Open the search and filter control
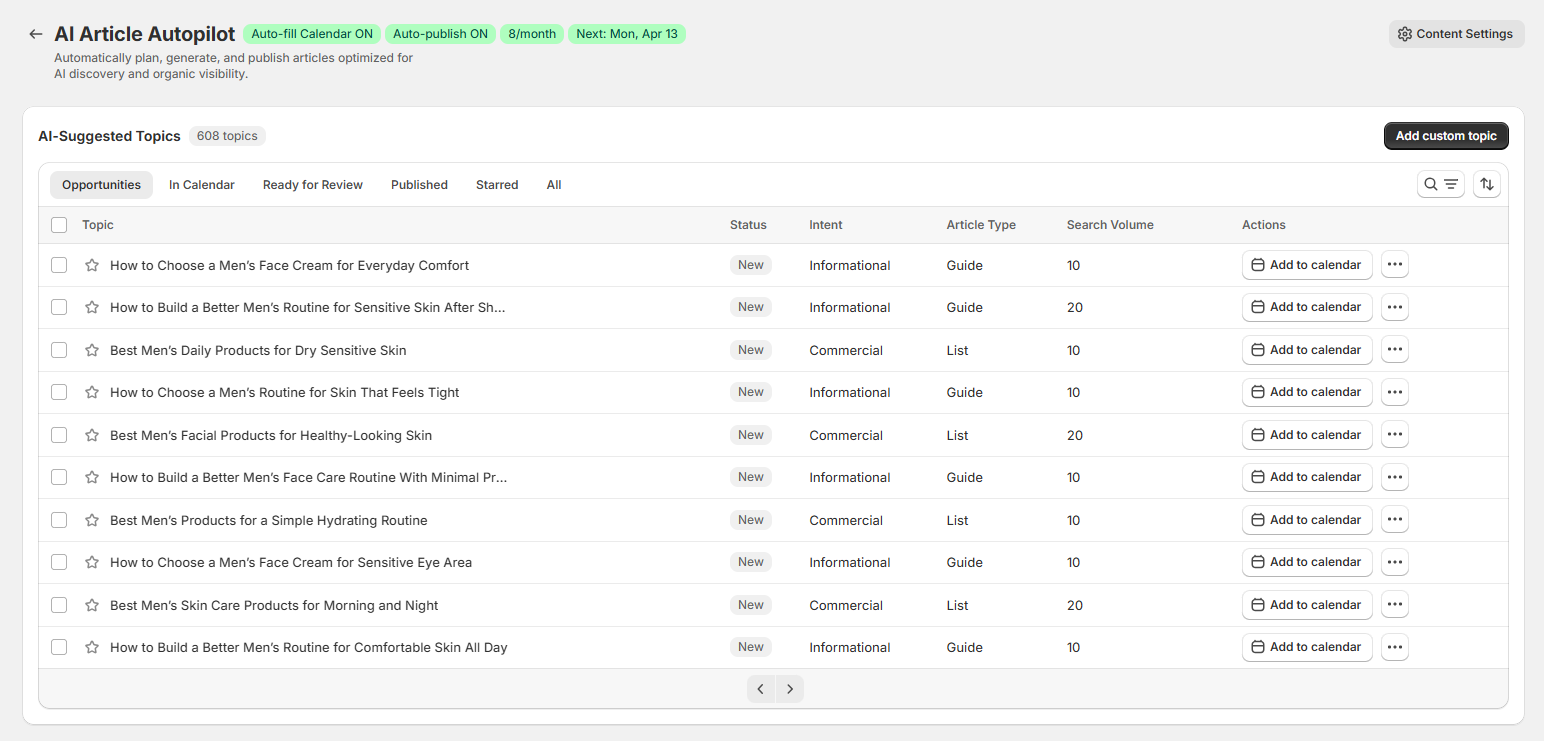The height and width of the screenshot is (741, 1544). point(1440,184)
